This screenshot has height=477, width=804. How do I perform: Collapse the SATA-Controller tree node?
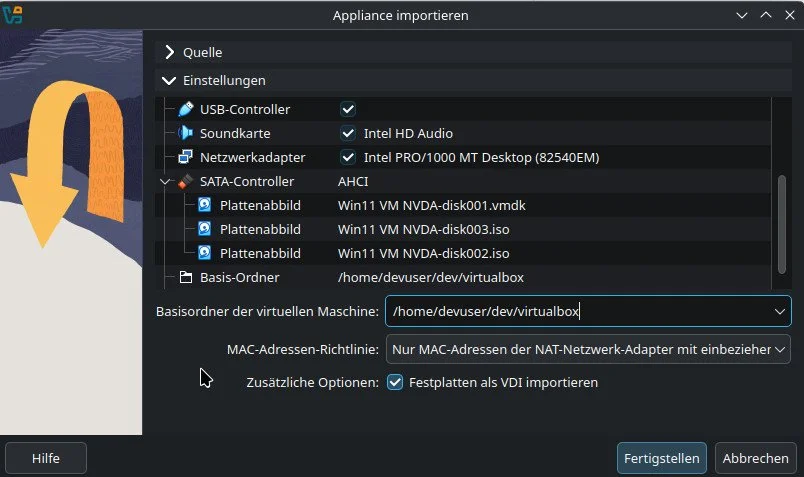pyautogui.click(x=165, y=182)
